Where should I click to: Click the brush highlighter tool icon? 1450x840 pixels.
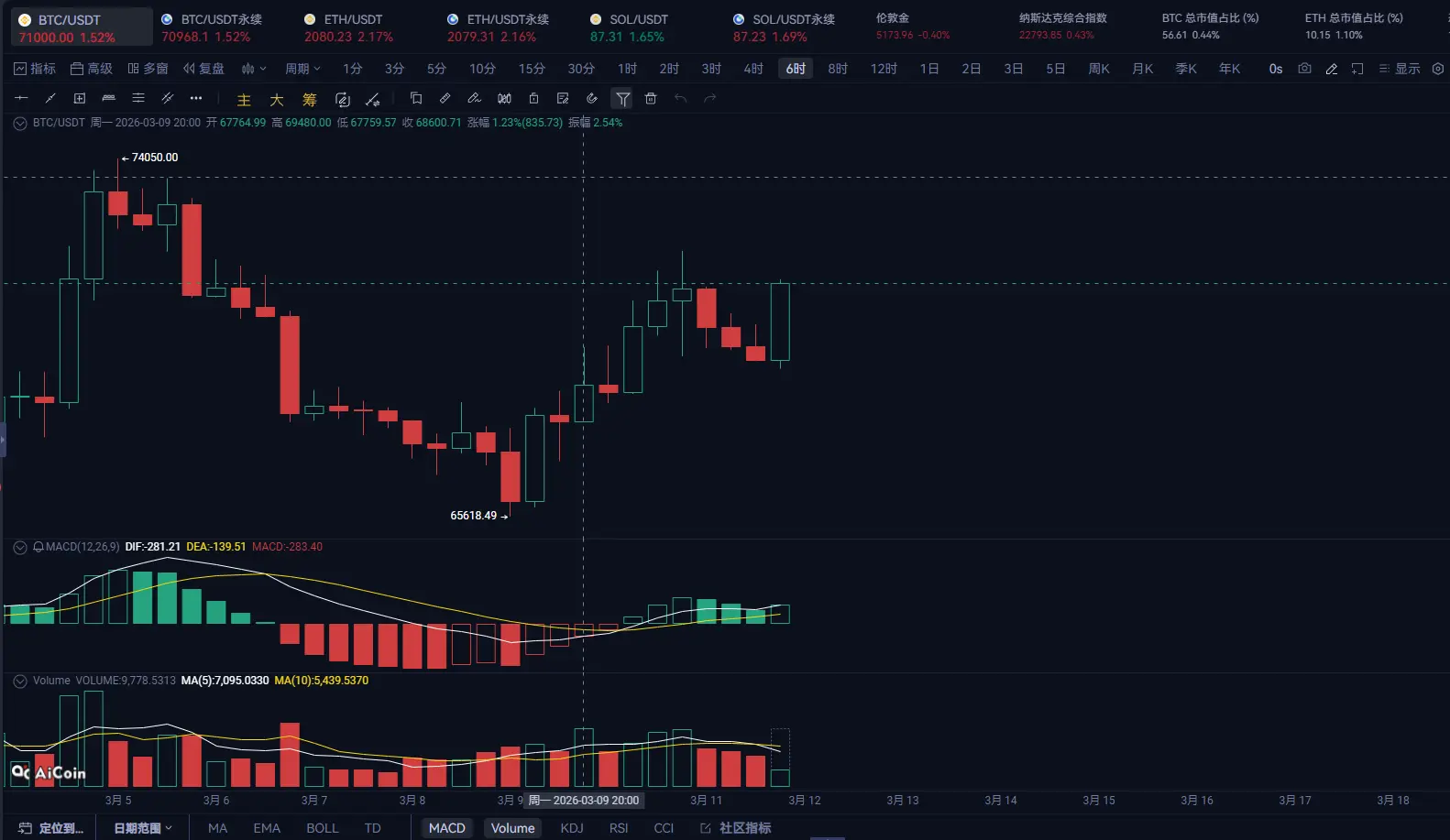coord(475,98)
